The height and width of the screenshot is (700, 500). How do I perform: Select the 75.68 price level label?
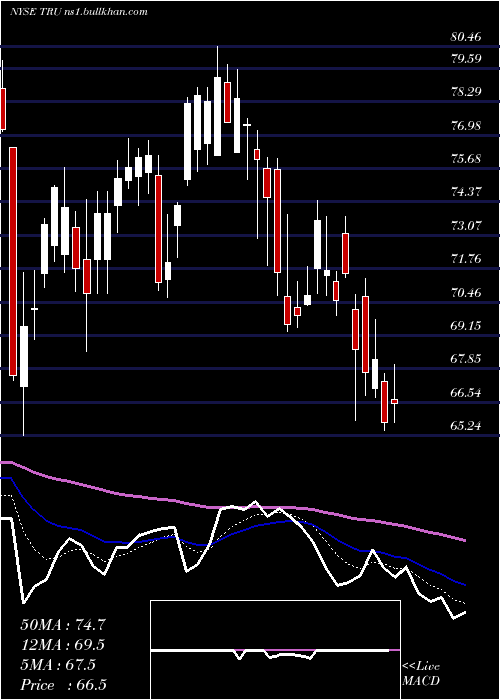click(x=466, y=159)
